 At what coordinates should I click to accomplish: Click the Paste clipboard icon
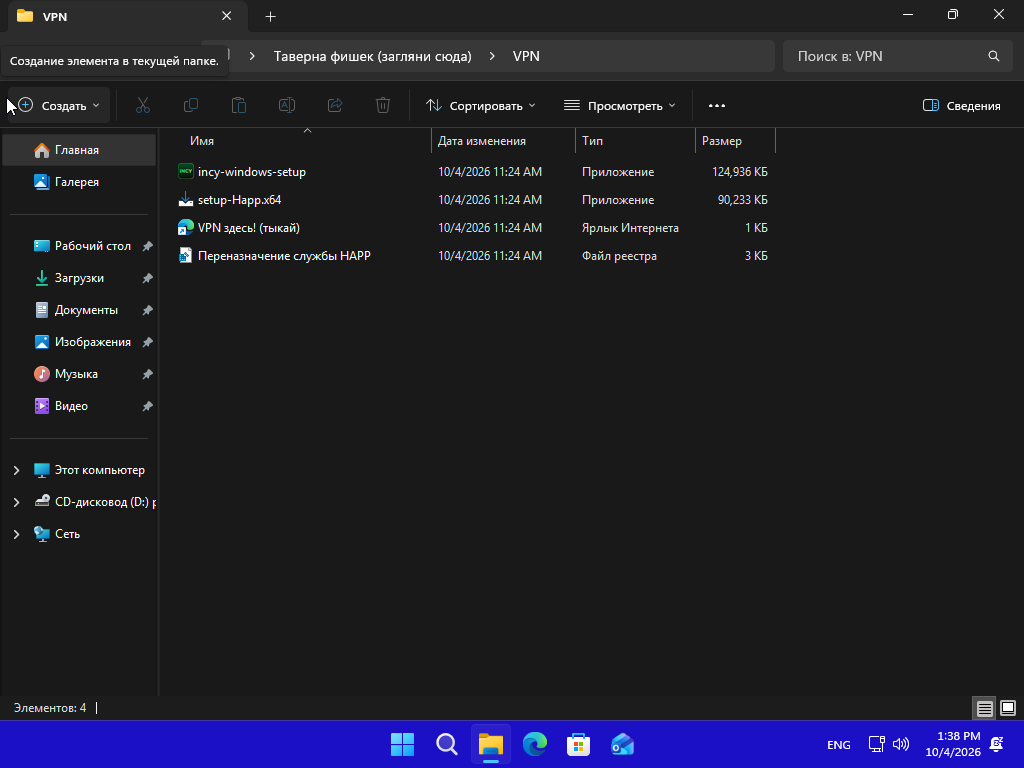239,105
